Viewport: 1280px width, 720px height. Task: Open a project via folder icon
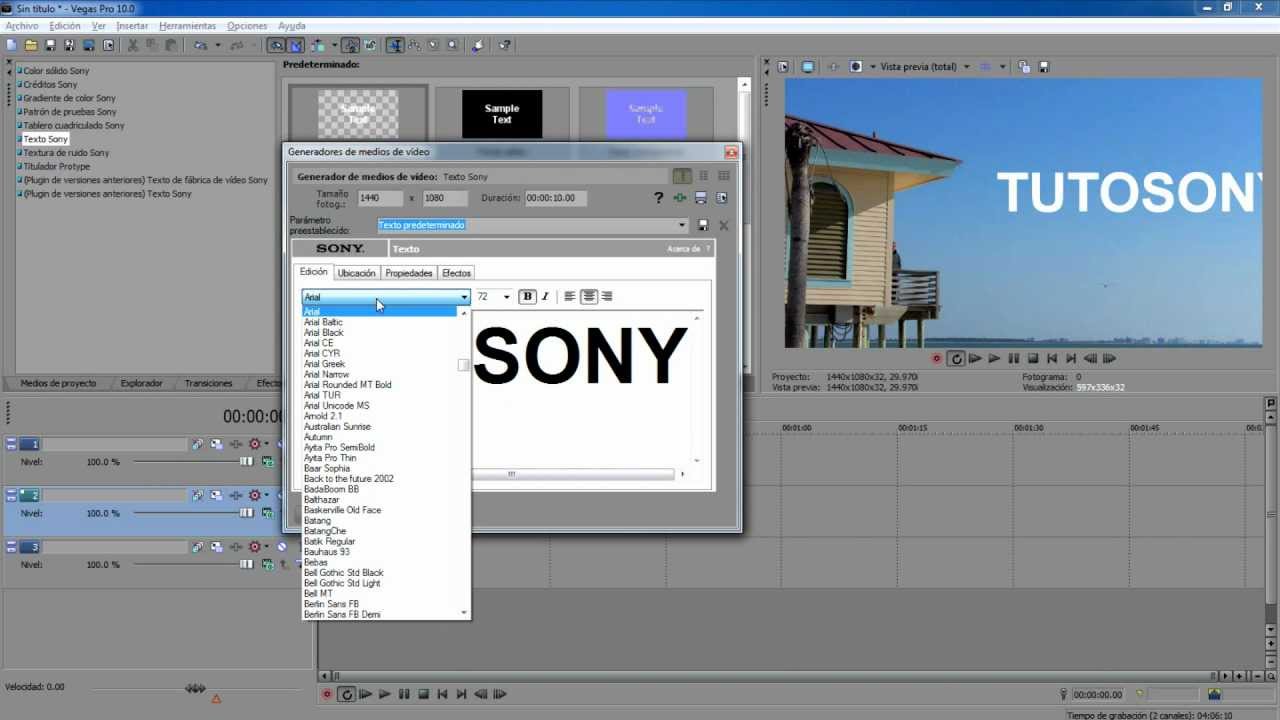(x=31, y=45)
